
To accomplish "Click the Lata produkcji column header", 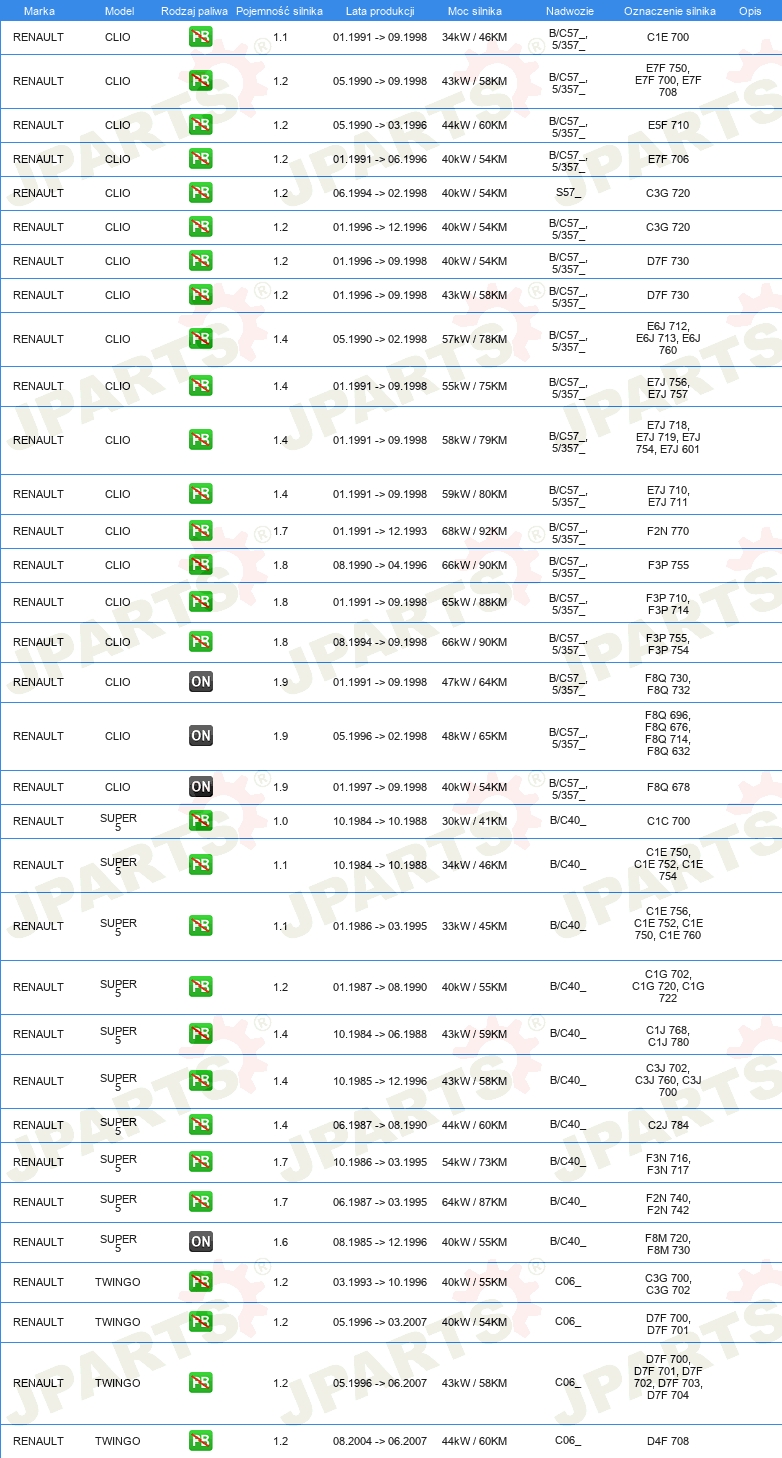I will tap(380, 10).
